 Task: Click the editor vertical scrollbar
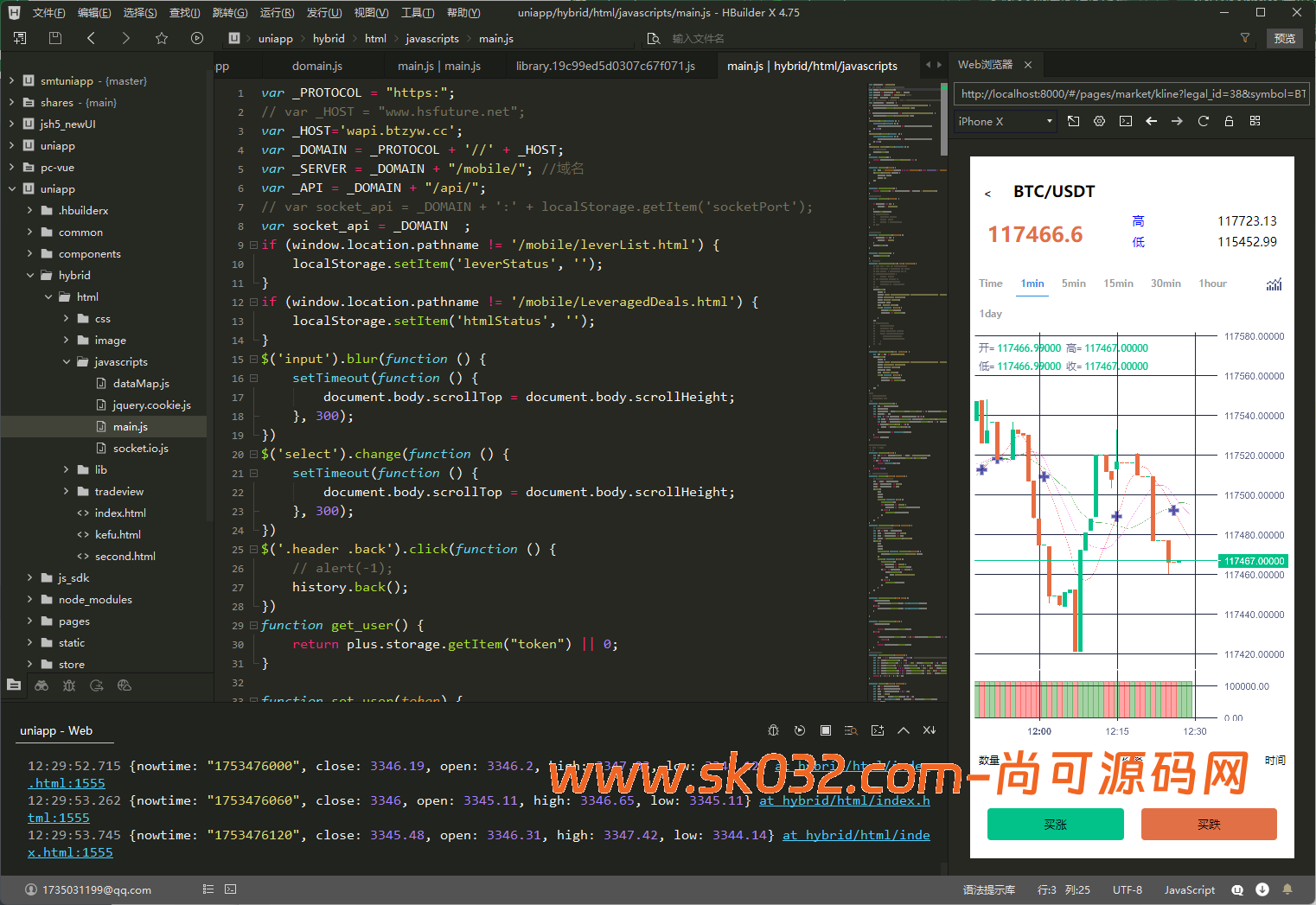pyautogui.click(x=943, y=121)
